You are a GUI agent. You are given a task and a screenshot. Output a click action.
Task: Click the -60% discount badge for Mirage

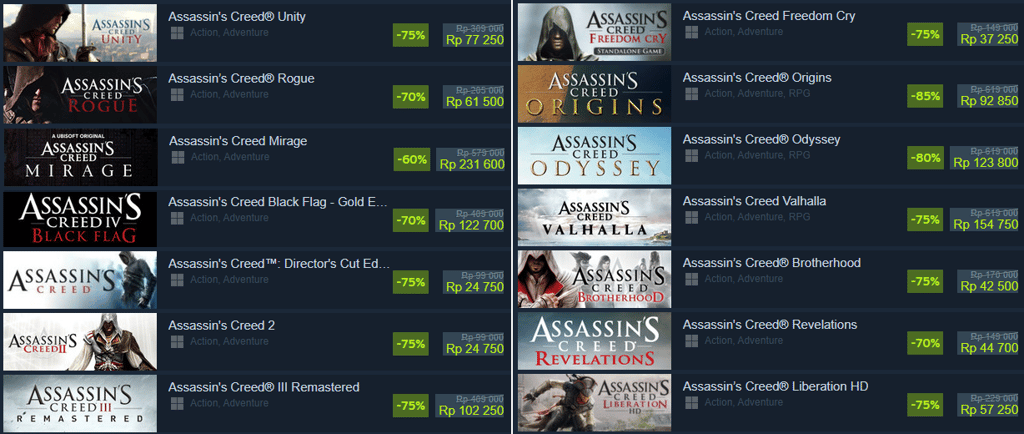point(411,158)
